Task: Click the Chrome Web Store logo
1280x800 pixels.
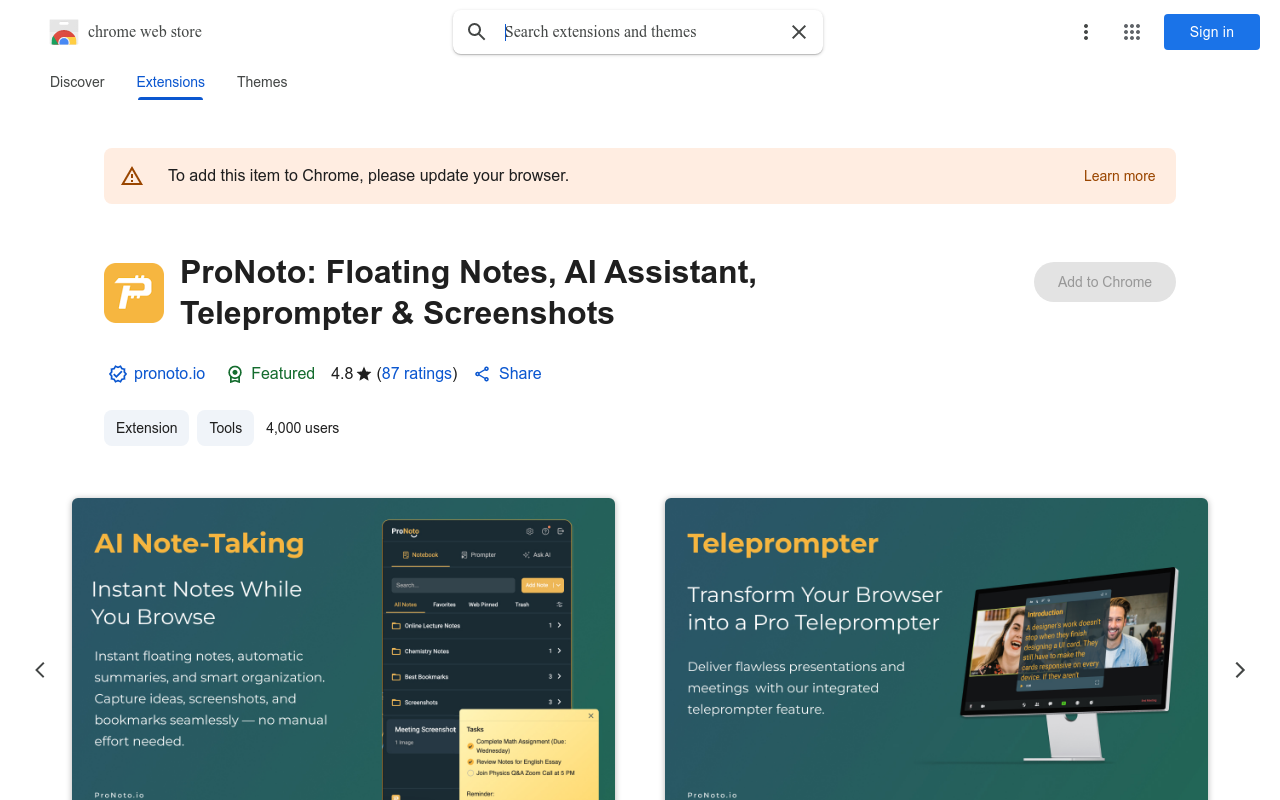Action: pos(64,32)
